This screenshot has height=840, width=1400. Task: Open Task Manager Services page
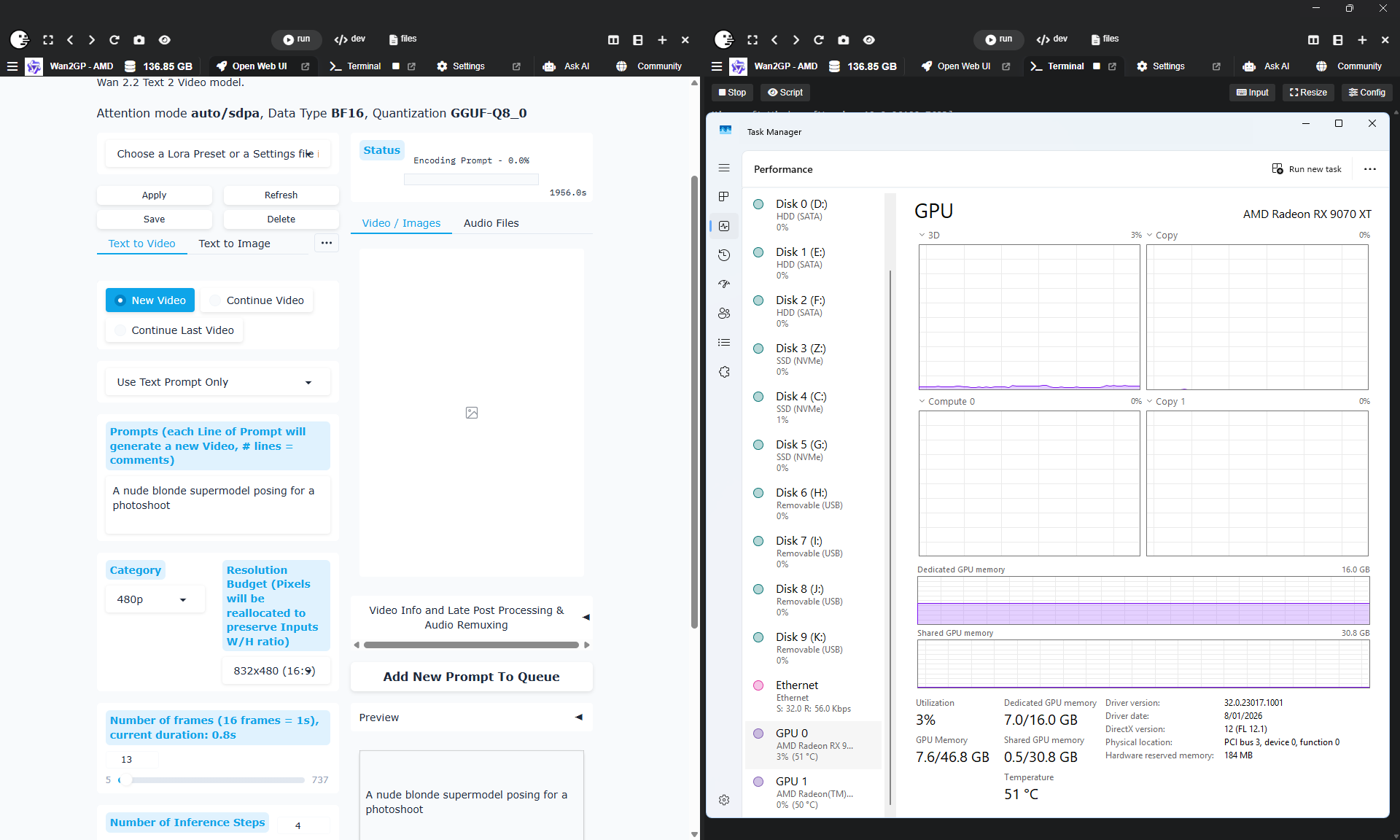(723, 372)
